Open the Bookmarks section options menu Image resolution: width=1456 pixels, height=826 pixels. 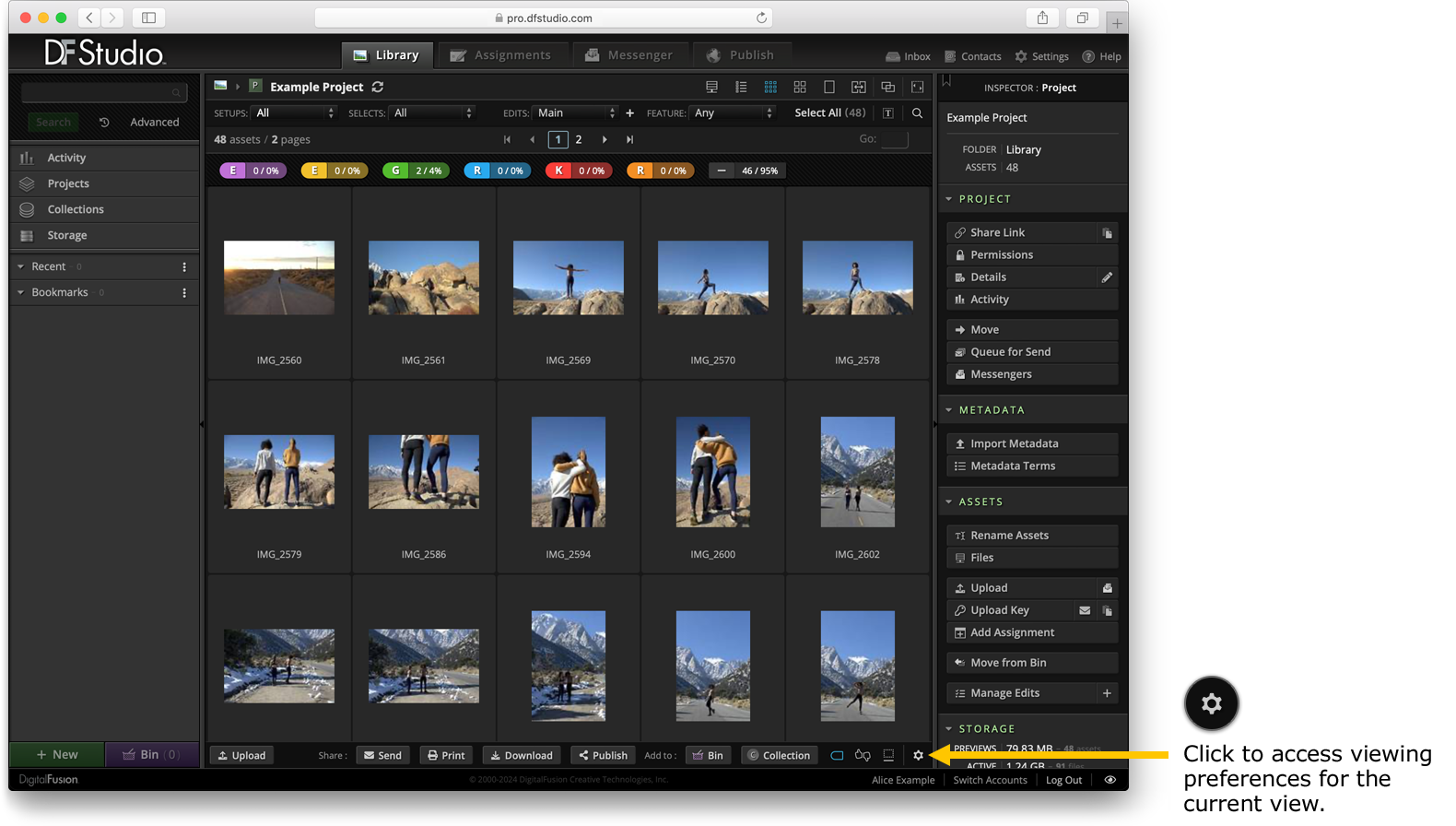pyautogui.click(x=184, y=292)
